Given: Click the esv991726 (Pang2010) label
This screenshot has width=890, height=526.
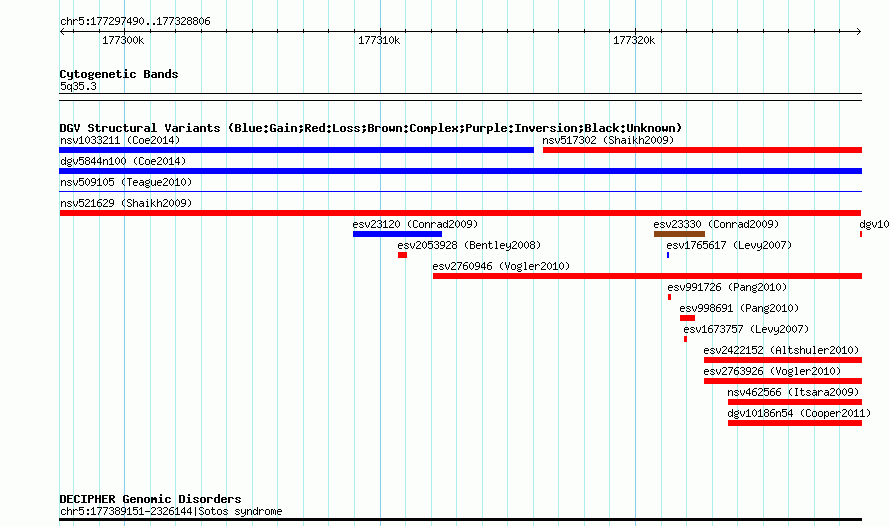Looking at the screenshot, I should (727, 287).
